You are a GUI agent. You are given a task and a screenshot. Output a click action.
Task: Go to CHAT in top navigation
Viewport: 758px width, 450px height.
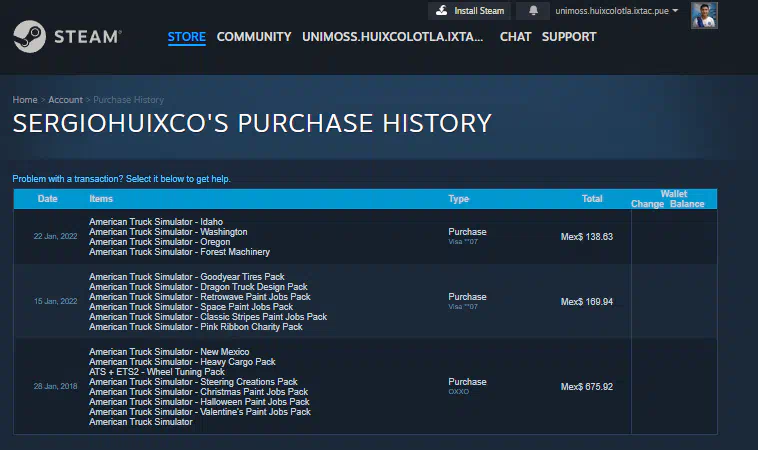[515, 37]
